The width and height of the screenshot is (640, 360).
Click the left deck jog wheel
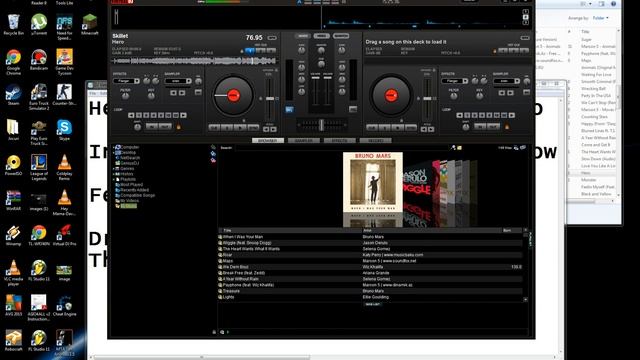(x=233, y=96)
